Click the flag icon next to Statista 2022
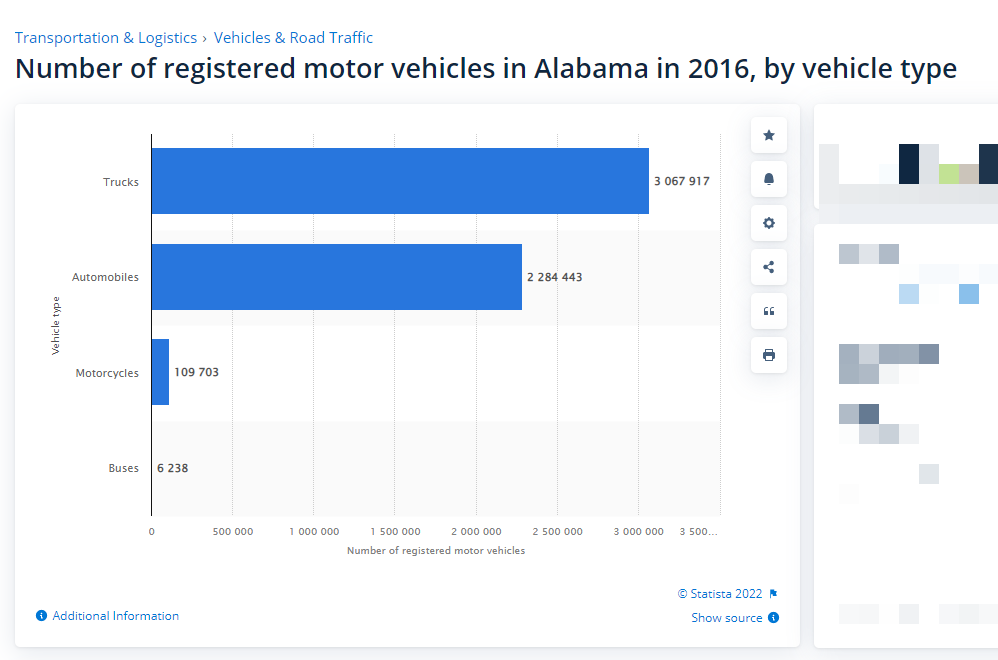This screenshot has width=998, height=660. (772, 593)
